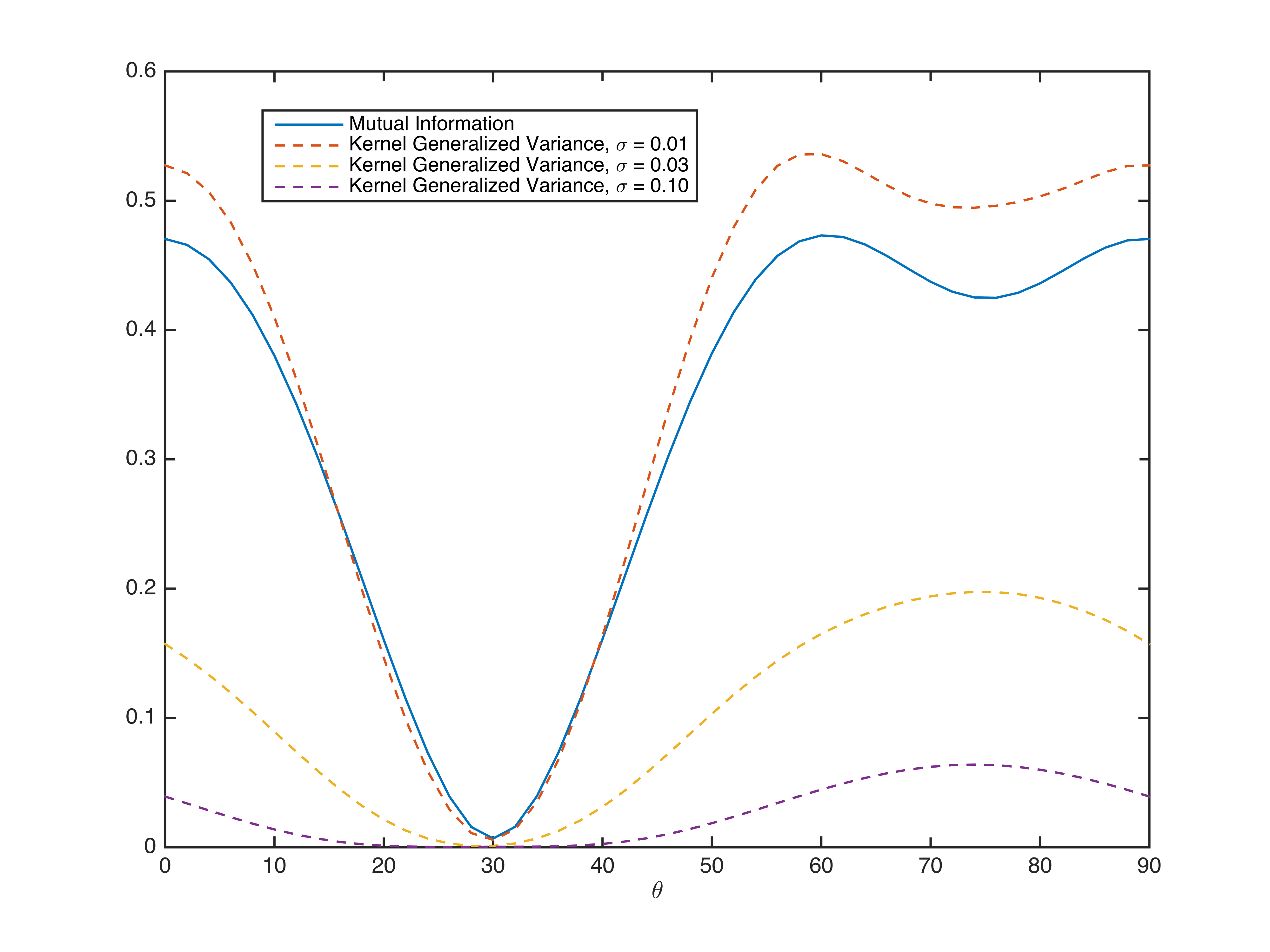The width and height of the screenshot is (1270, 952).
Task: Click y-axis tick label 0.5
Action: tap(141, 200)
